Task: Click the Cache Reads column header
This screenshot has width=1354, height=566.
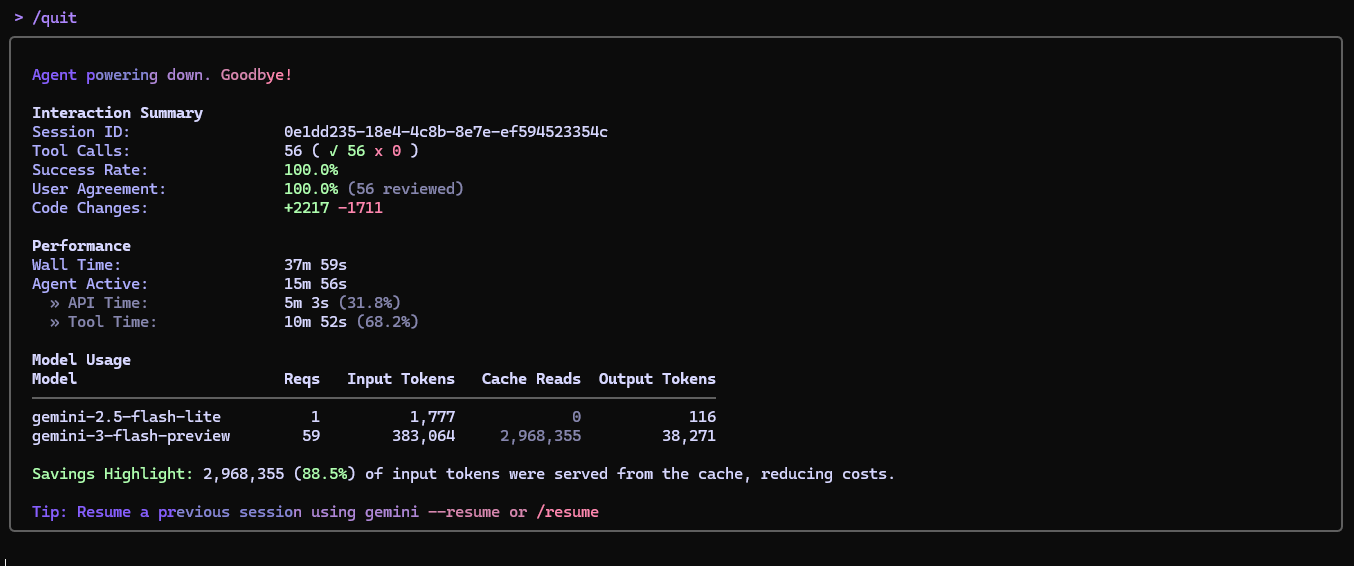Action: tap(531, 379)
